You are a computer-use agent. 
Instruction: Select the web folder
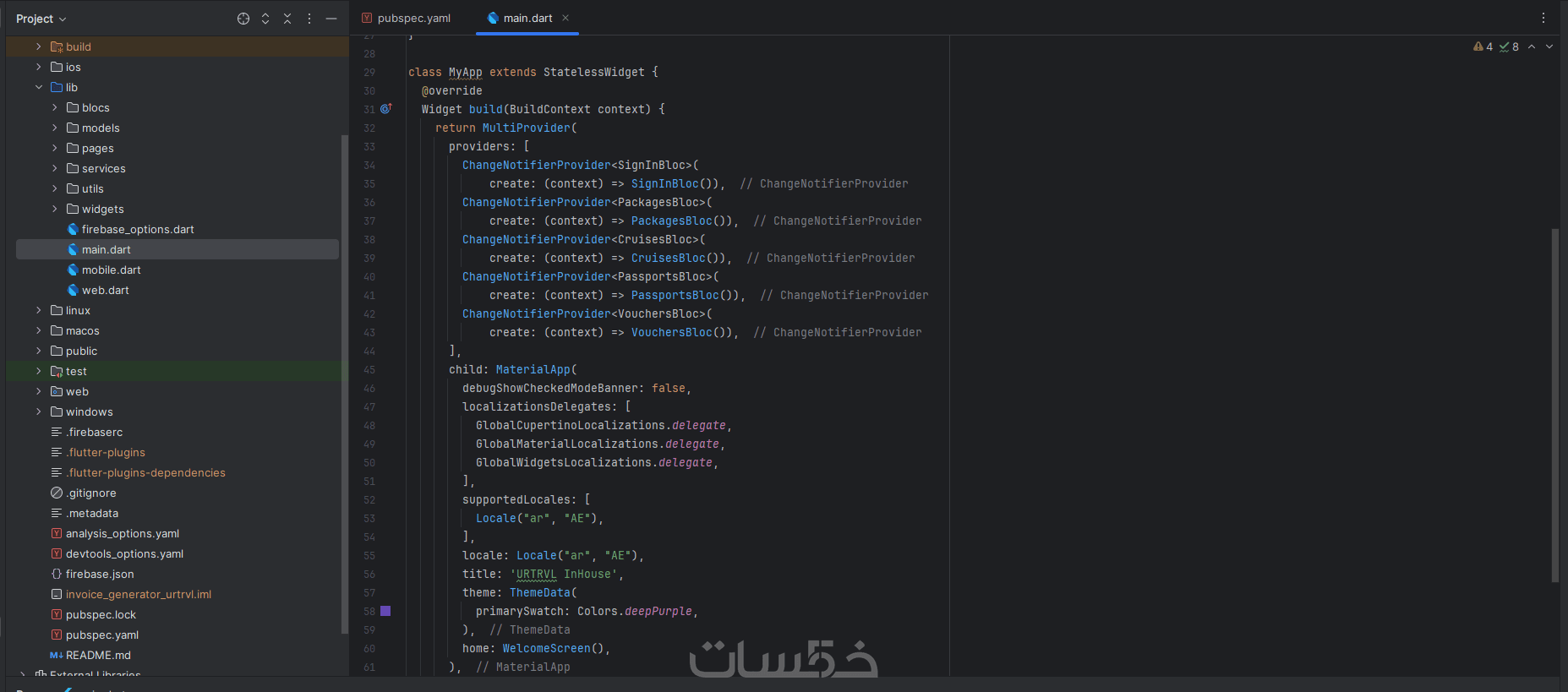coord(77,391)
